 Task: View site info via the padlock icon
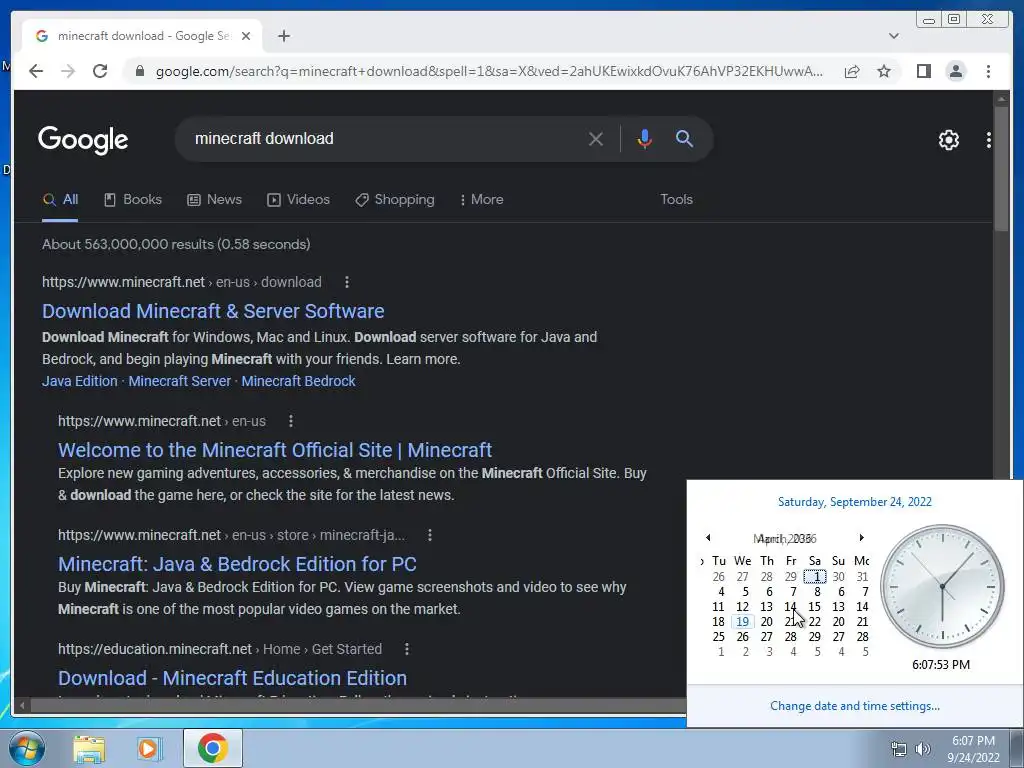click(140, 71)
